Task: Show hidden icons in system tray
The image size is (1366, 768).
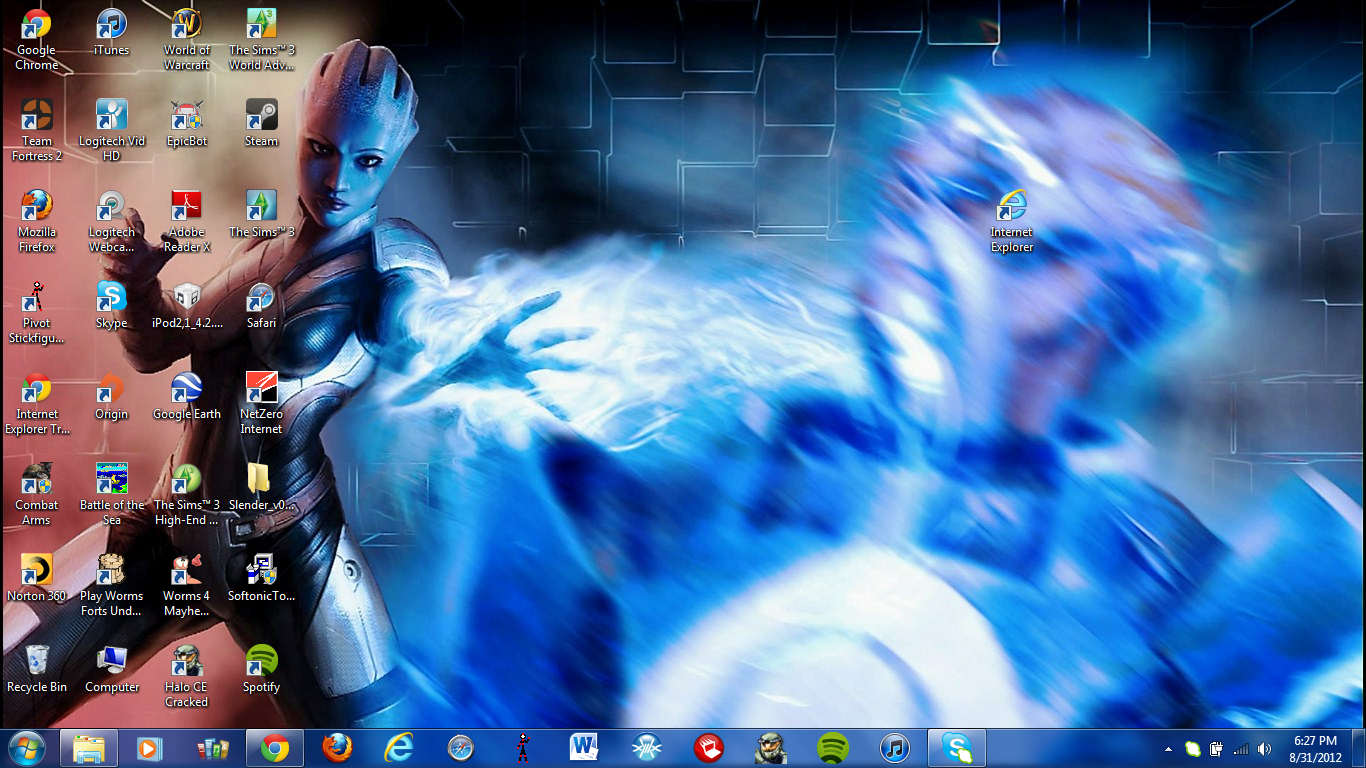Action: (1168, 749)
